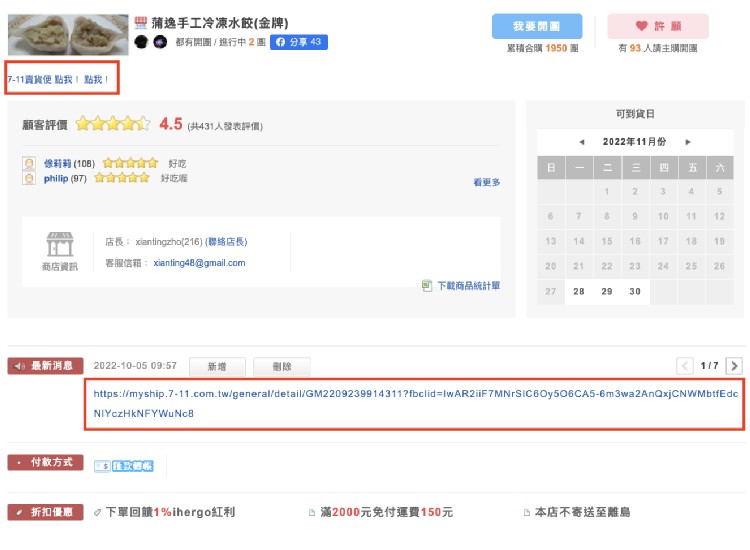Click the 新增 button in latest news
The height and width of the screenshot is (550, 750).
217,367
